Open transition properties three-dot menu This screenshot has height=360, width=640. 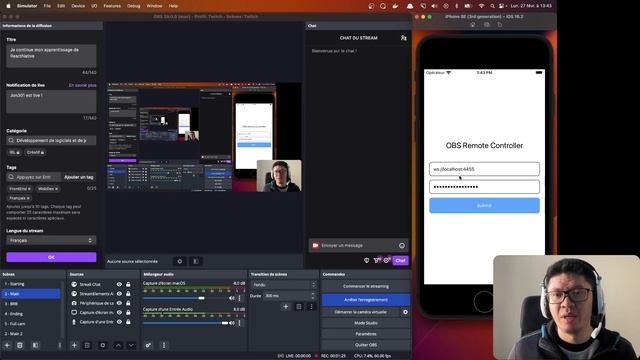pyautogui.click(x=311, y=307)
